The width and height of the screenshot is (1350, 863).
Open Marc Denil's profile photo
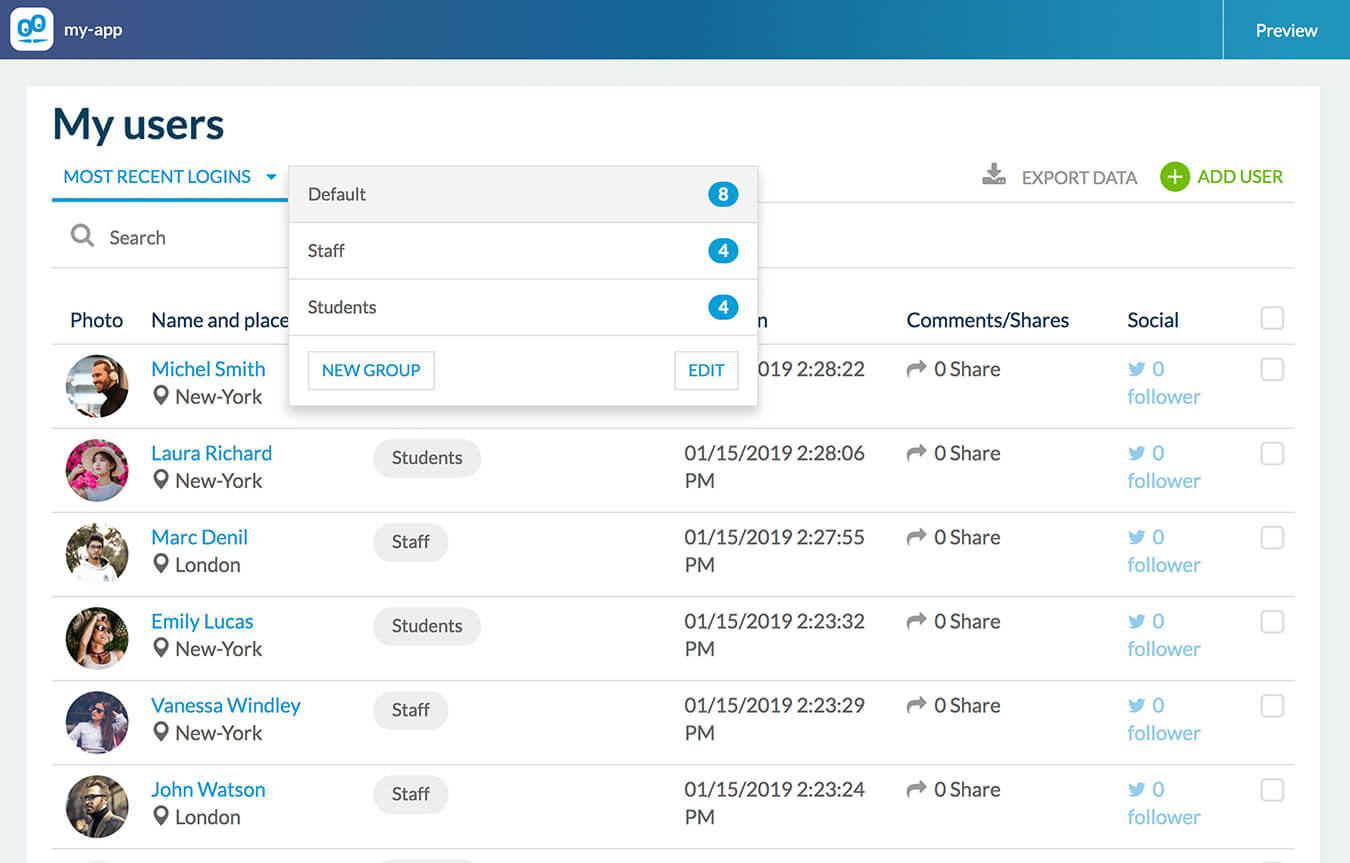pos(97,553)
